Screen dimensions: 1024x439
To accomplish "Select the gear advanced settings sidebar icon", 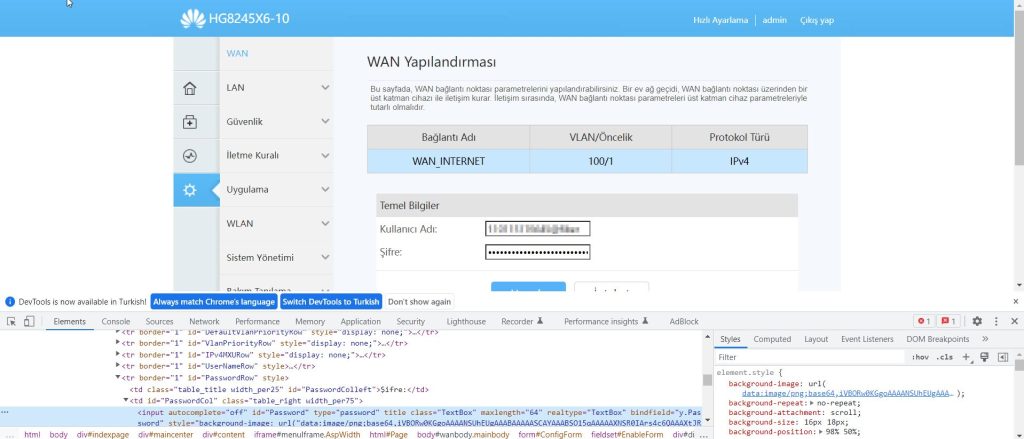I will pyautogui.click(x=189, y=190).
